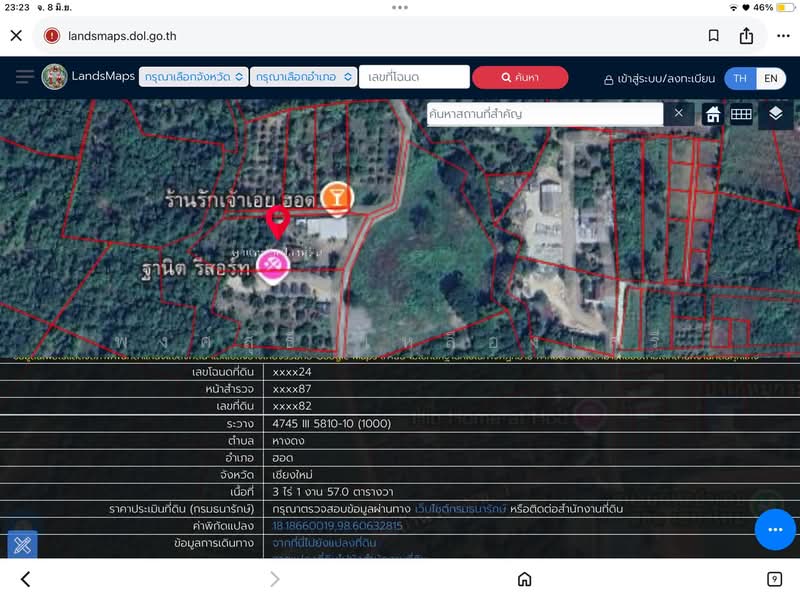The height and width of the screenshot is (600, 800).
Task: Focus the title deed number field
Action: point(414,77)
